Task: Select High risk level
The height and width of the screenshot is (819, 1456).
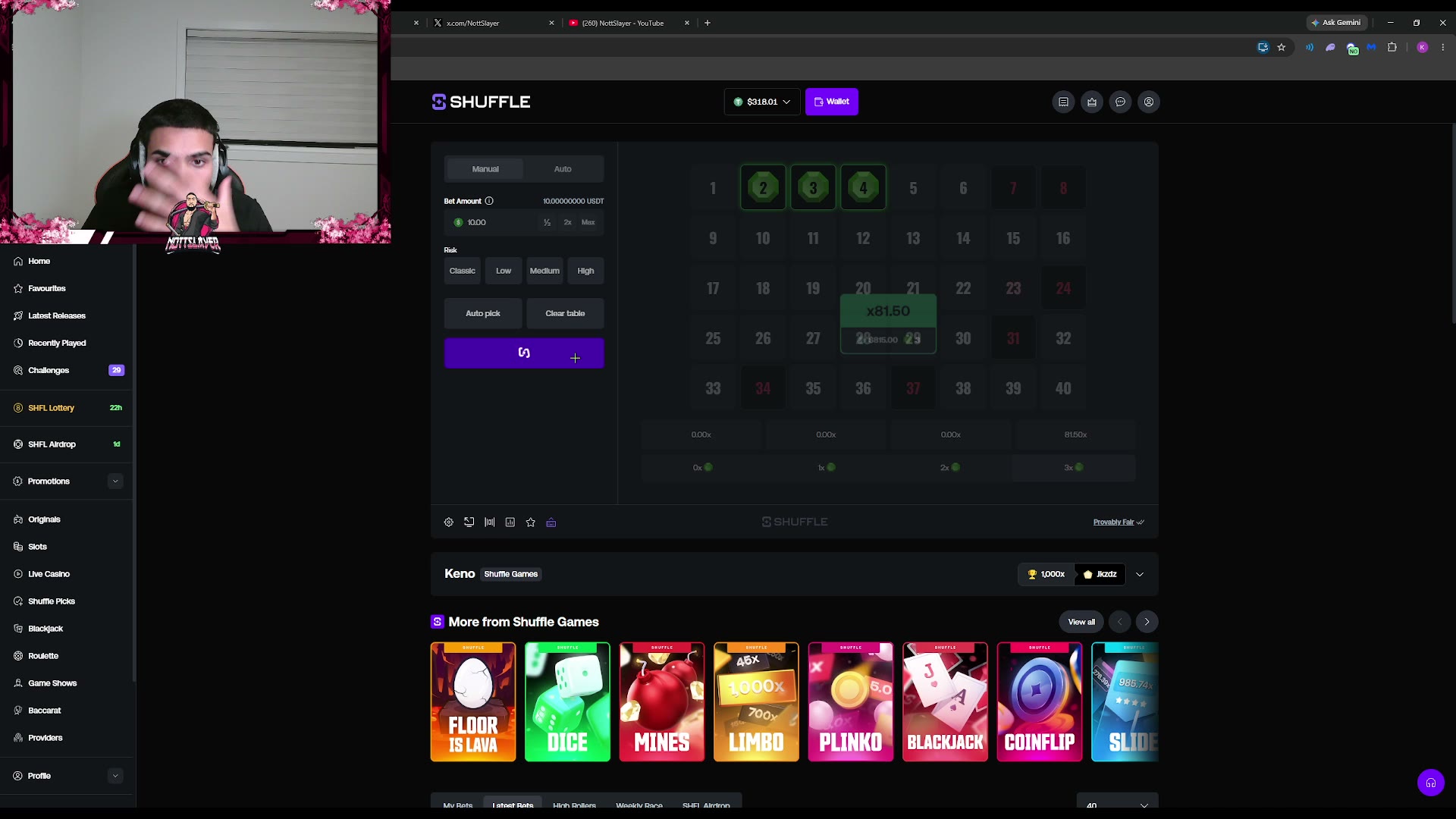Action: pyautogui.click(x=585, y=271)
